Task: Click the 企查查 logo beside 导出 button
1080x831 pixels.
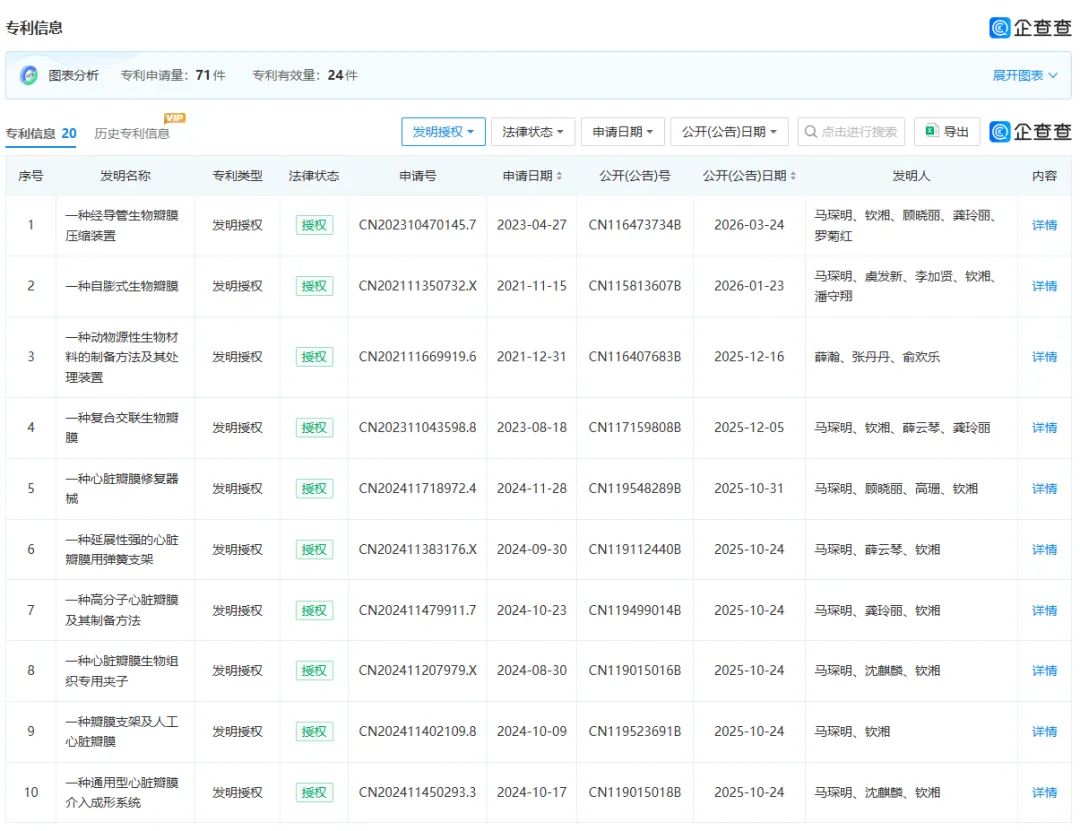Action: coord(1030,131)
